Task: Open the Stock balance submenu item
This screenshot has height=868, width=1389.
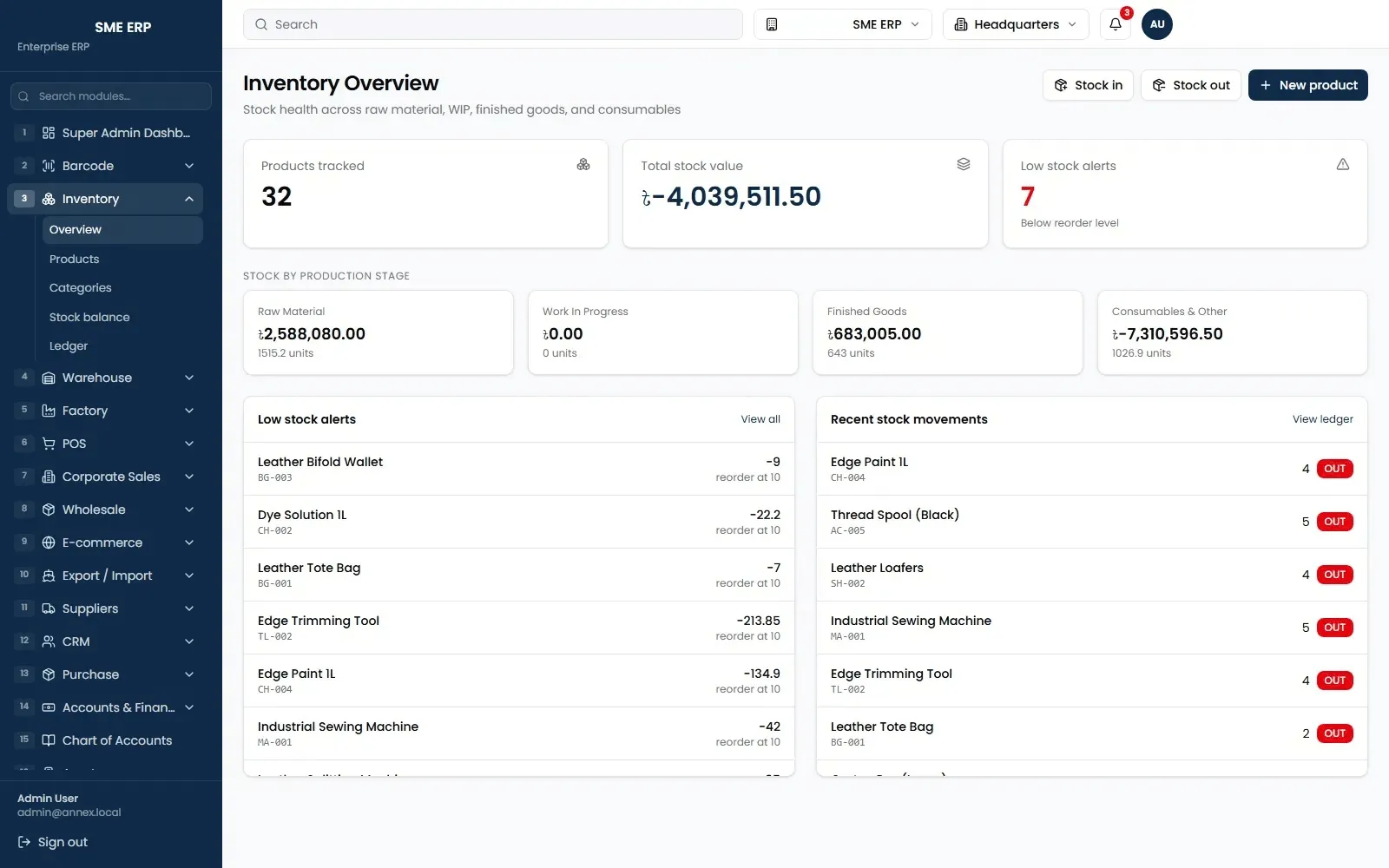Action: tap(122, 317)
